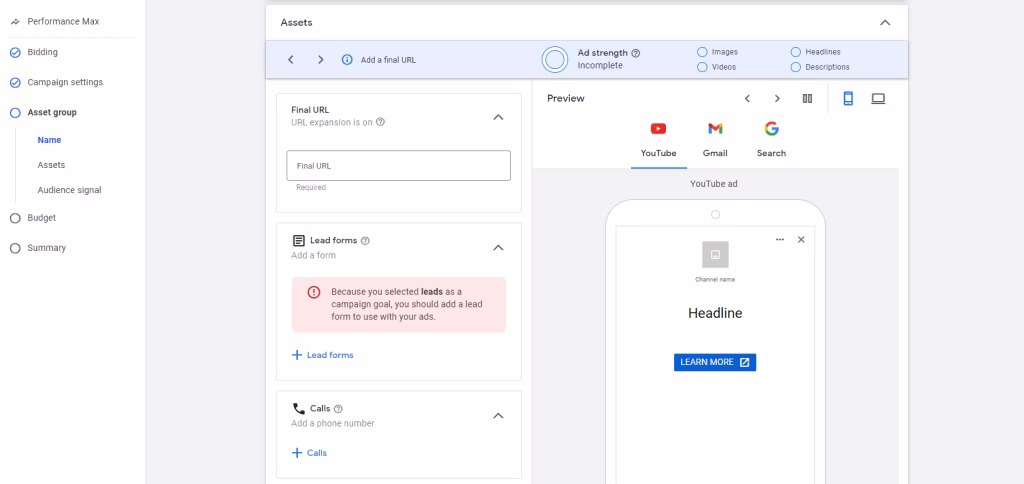Open Bidding step in sidebar

coord(42,52)
